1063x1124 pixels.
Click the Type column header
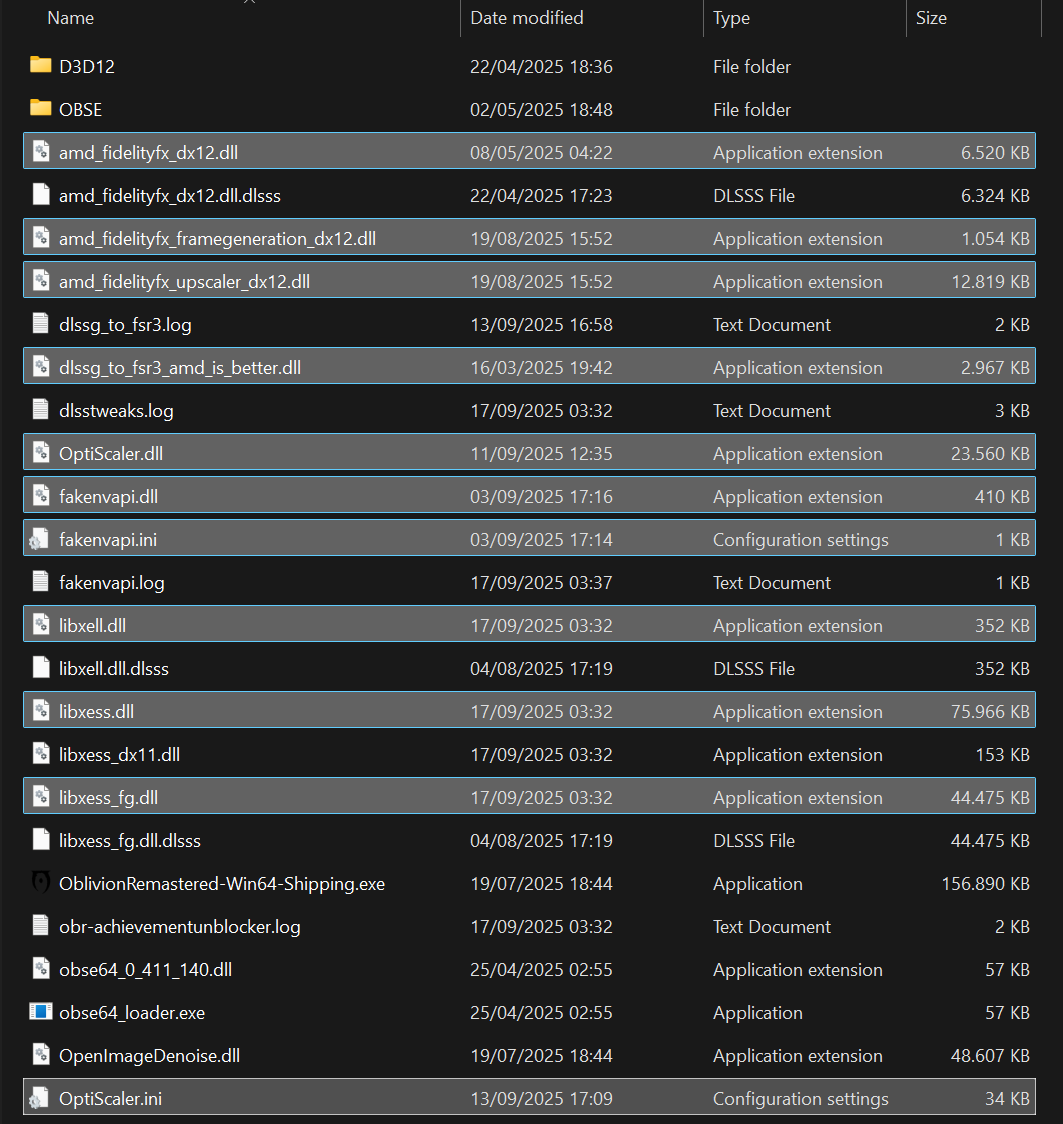732,18
